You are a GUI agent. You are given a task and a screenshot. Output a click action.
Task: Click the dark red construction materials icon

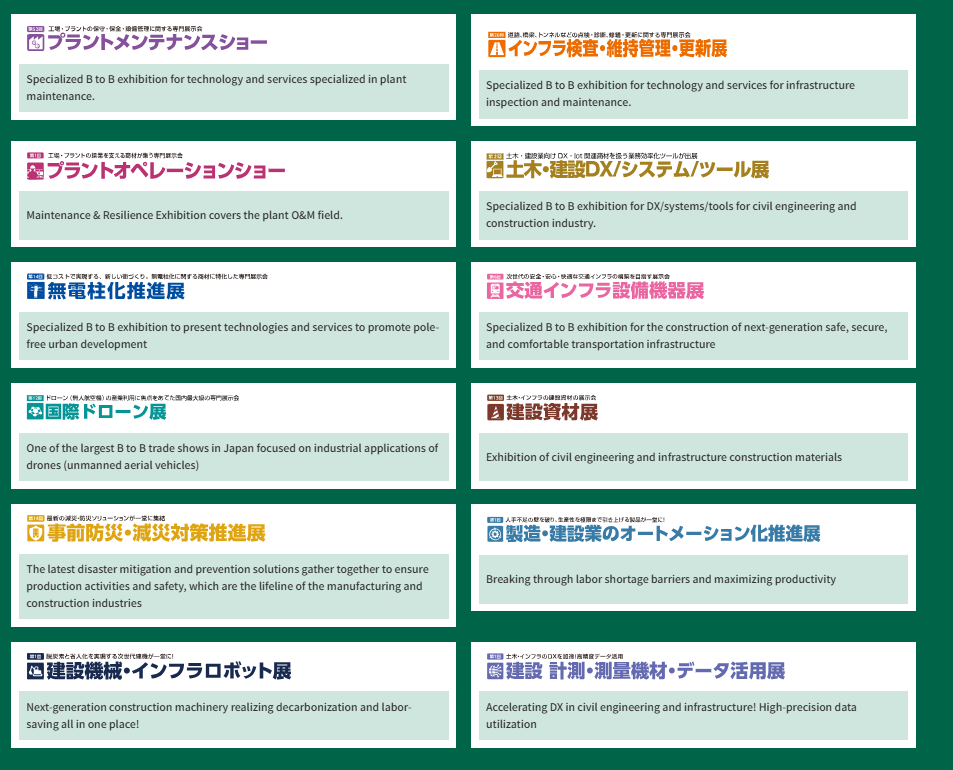494,412
